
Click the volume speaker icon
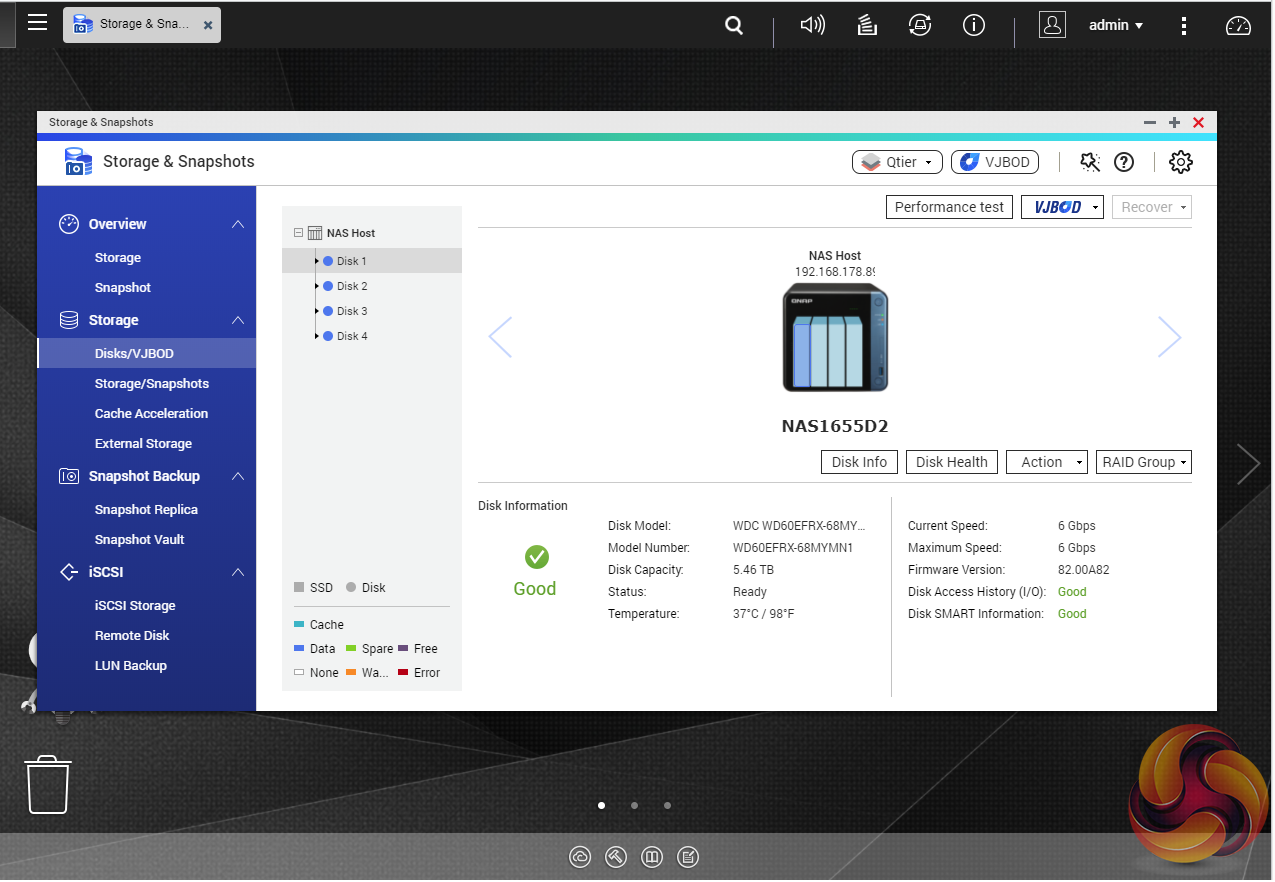[x=812, y=26]
